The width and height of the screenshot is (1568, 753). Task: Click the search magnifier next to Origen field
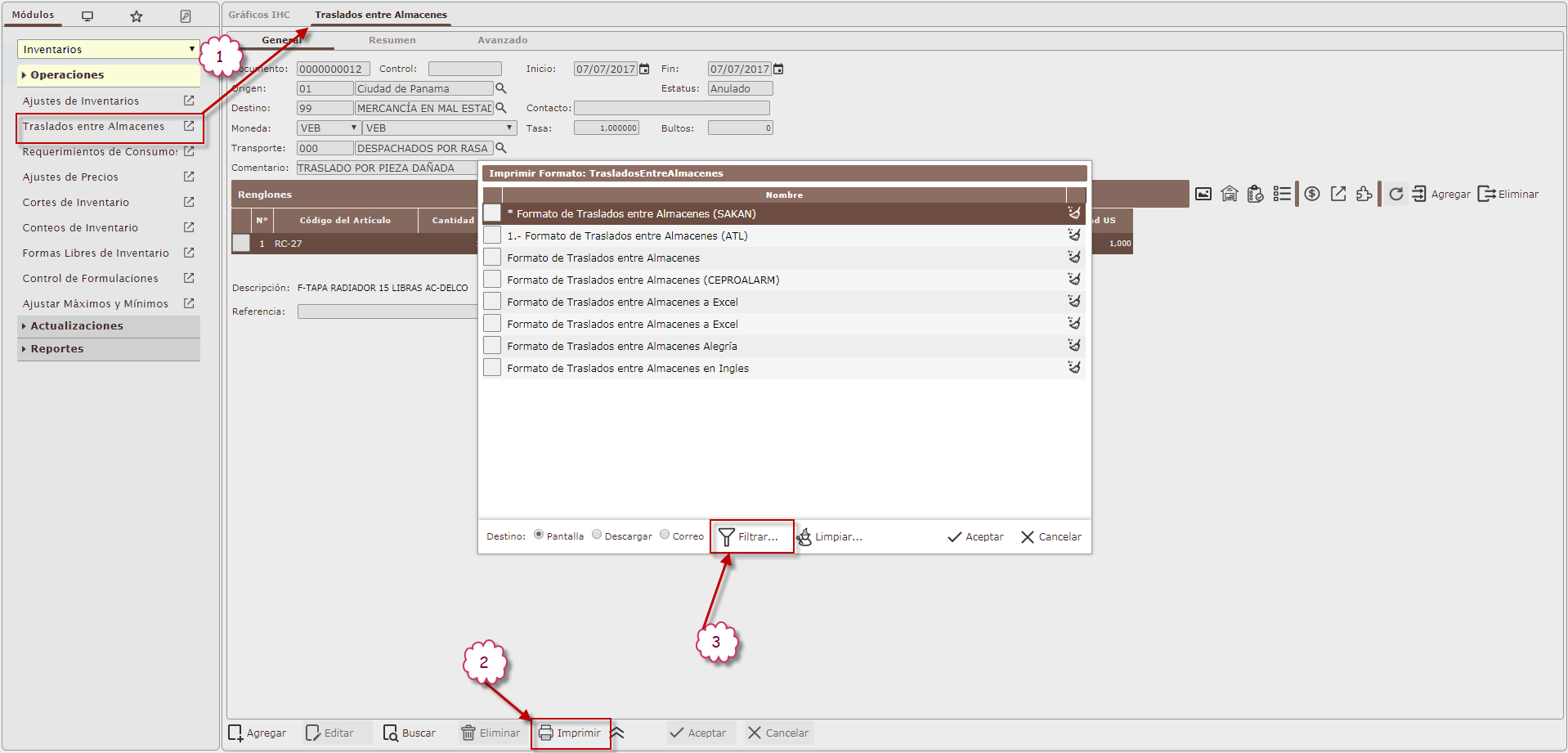501,88
